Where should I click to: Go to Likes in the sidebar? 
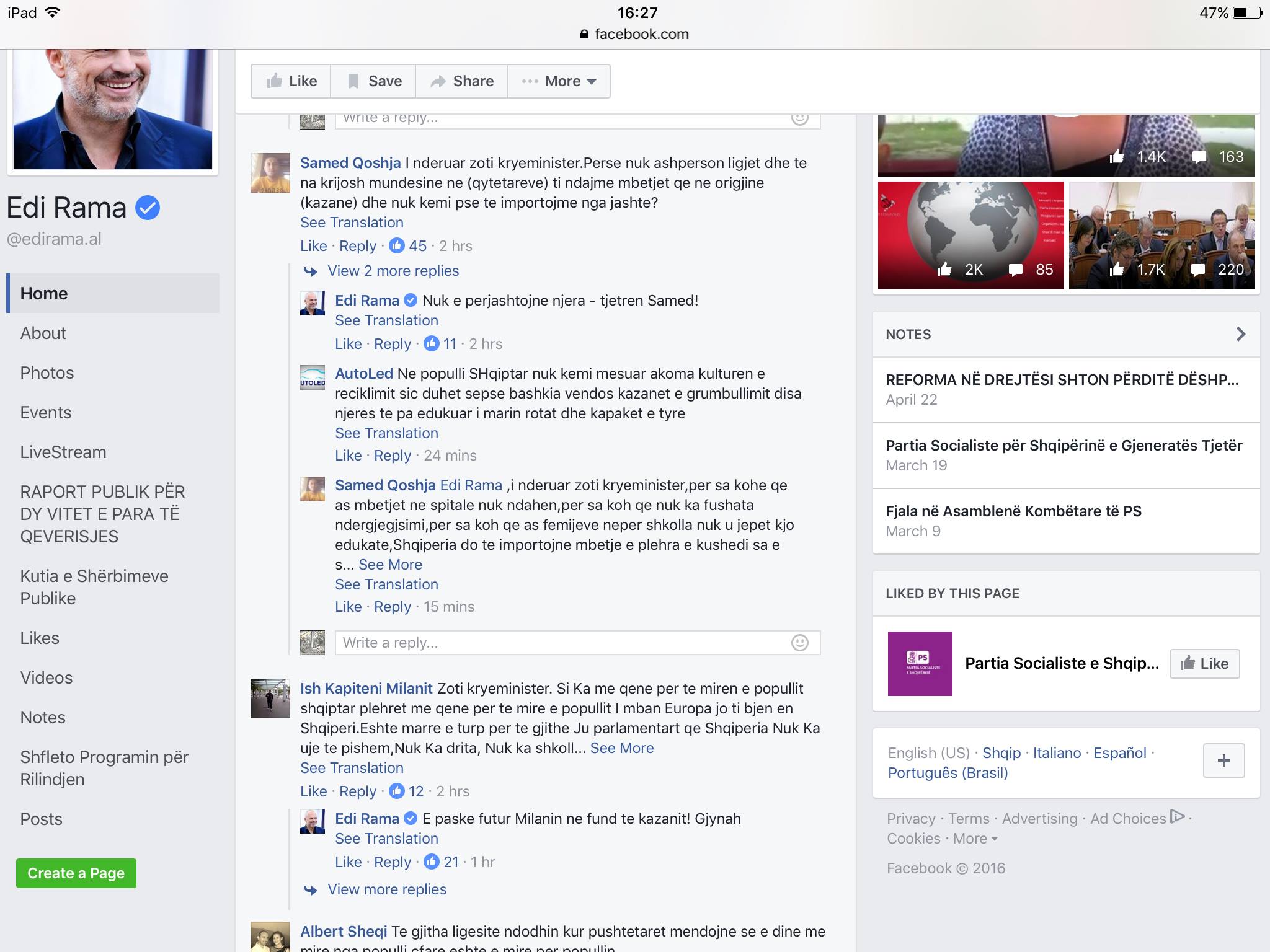coord(40,638)
